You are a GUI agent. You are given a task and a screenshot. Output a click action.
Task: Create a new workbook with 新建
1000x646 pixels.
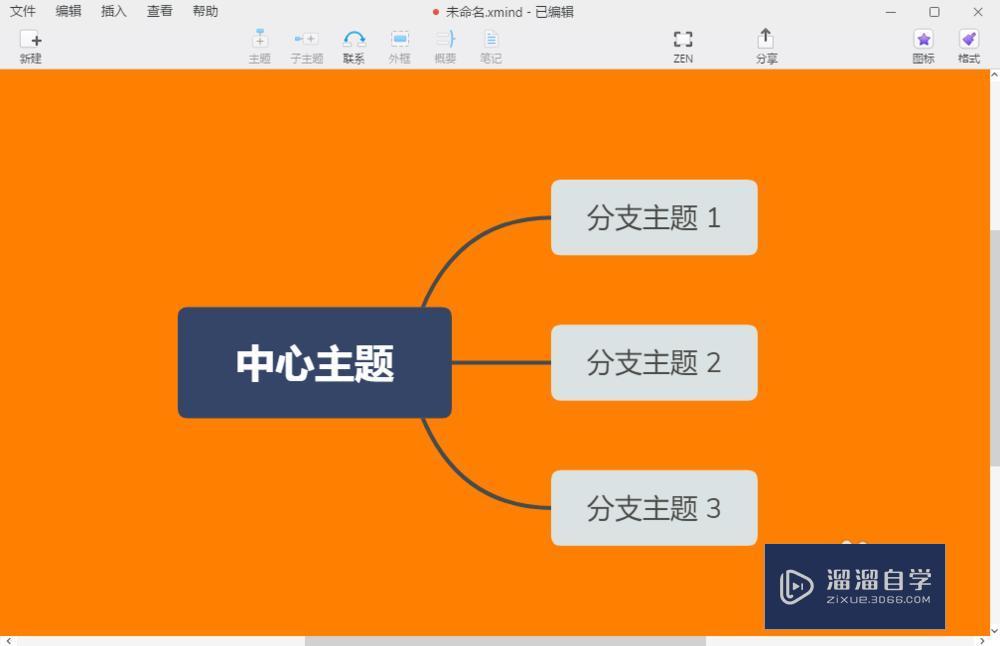pyautogui.click(x=31, y=46)
